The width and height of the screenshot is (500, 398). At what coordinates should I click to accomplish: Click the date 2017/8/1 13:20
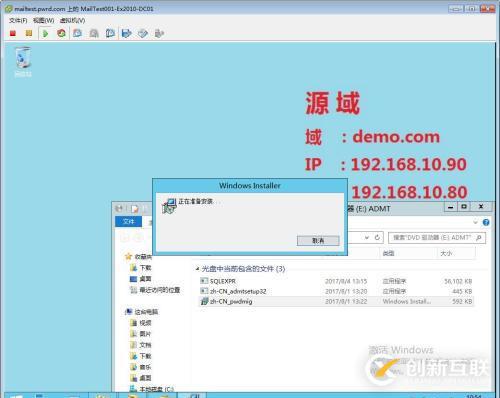click(346, 291)
